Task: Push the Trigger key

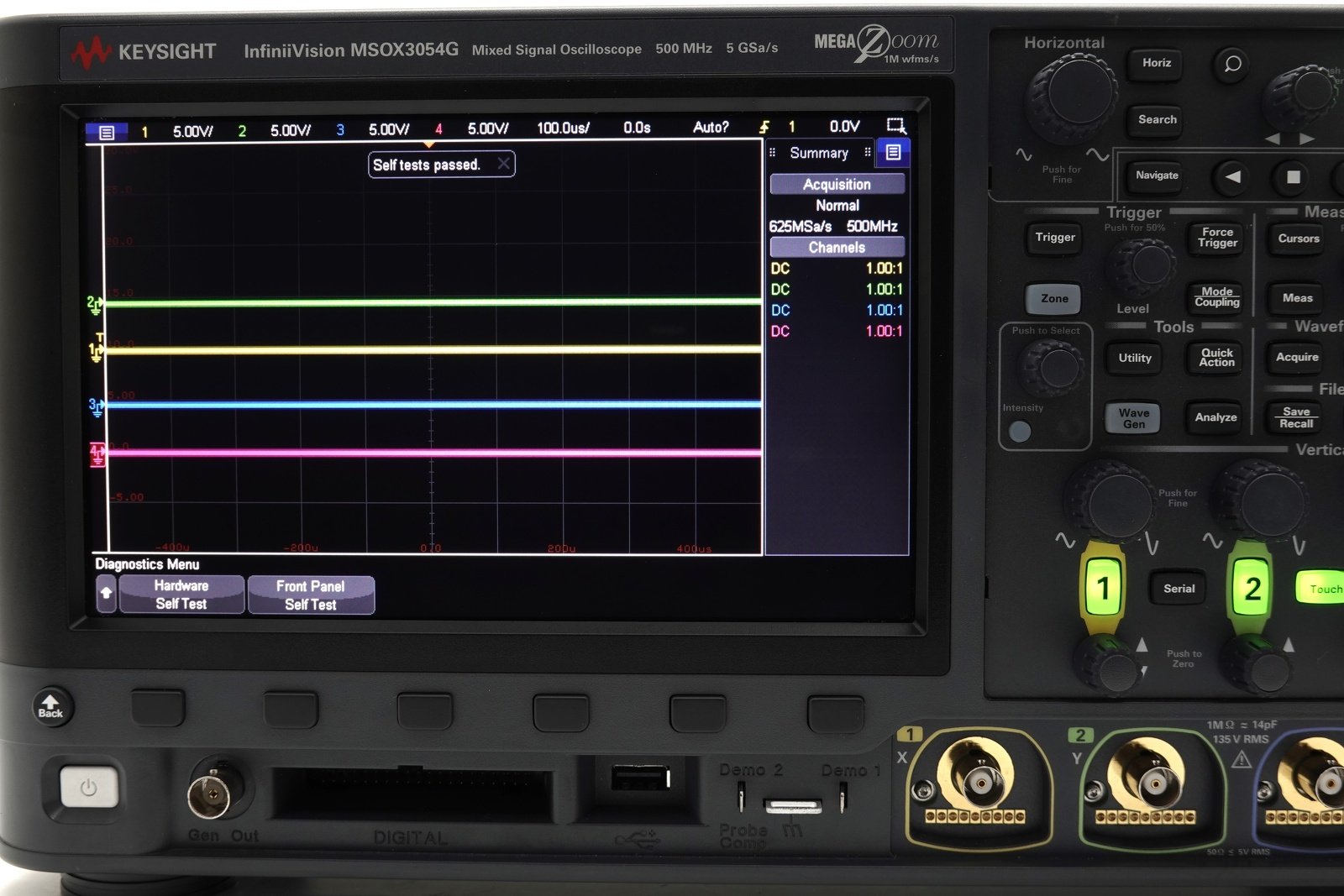Action: [x=1054, y=238]
